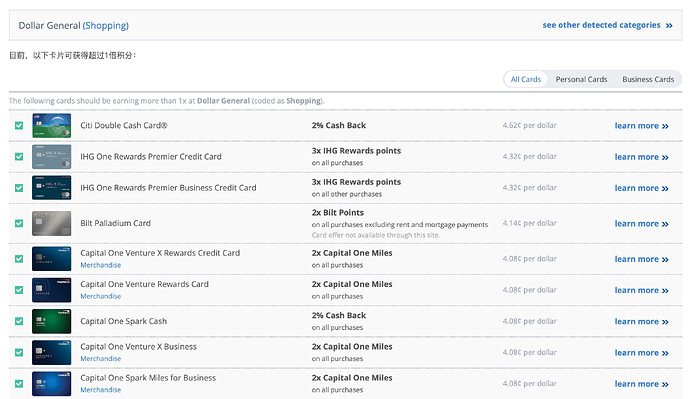This screenshot has height=399, width=690.
Task: Open Merchandise link under Spark Miles for Business
Action: point(100,390)
